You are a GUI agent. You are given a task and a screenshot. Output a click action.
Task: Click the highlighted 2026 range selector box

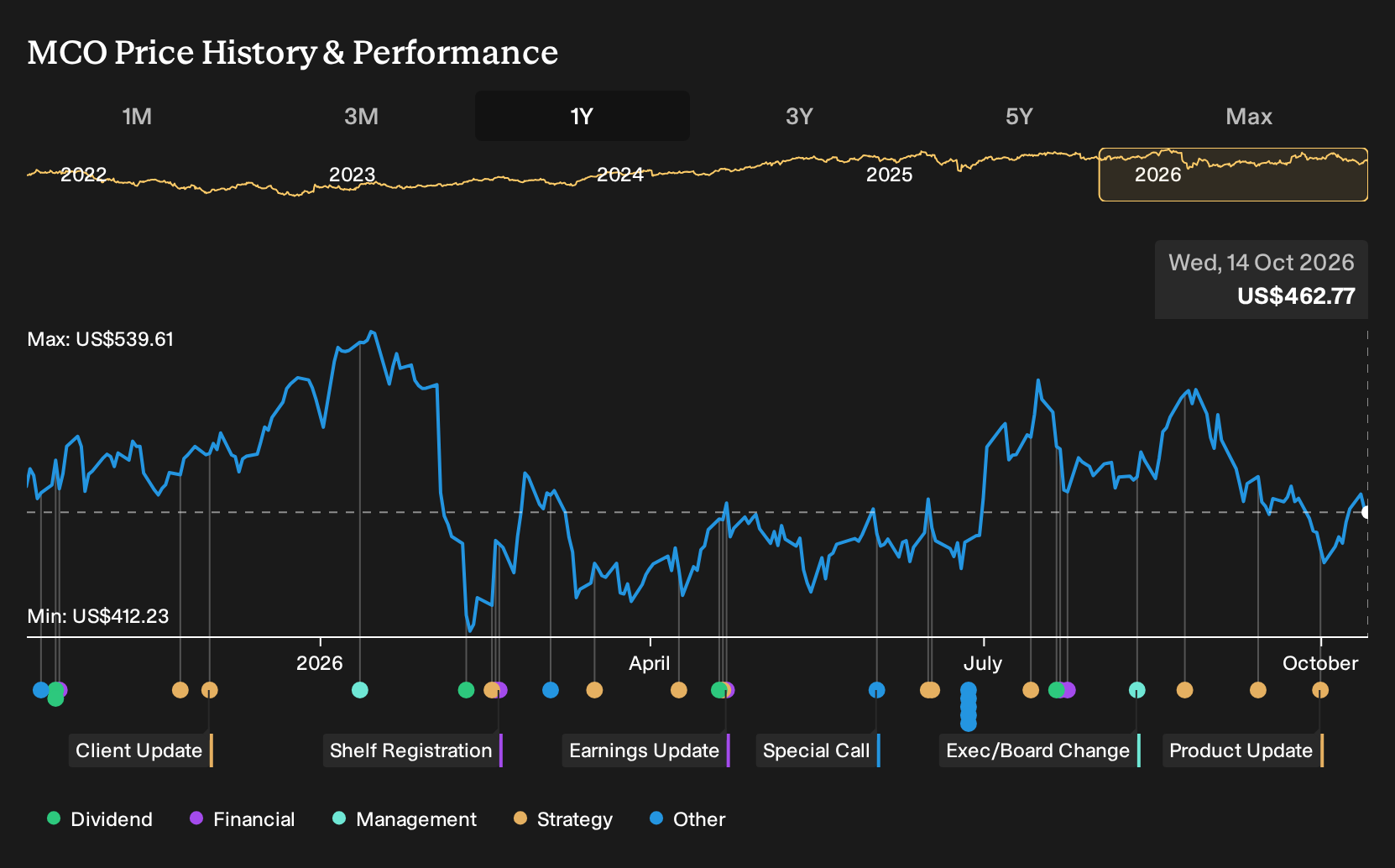click(x=1233, y=175)
